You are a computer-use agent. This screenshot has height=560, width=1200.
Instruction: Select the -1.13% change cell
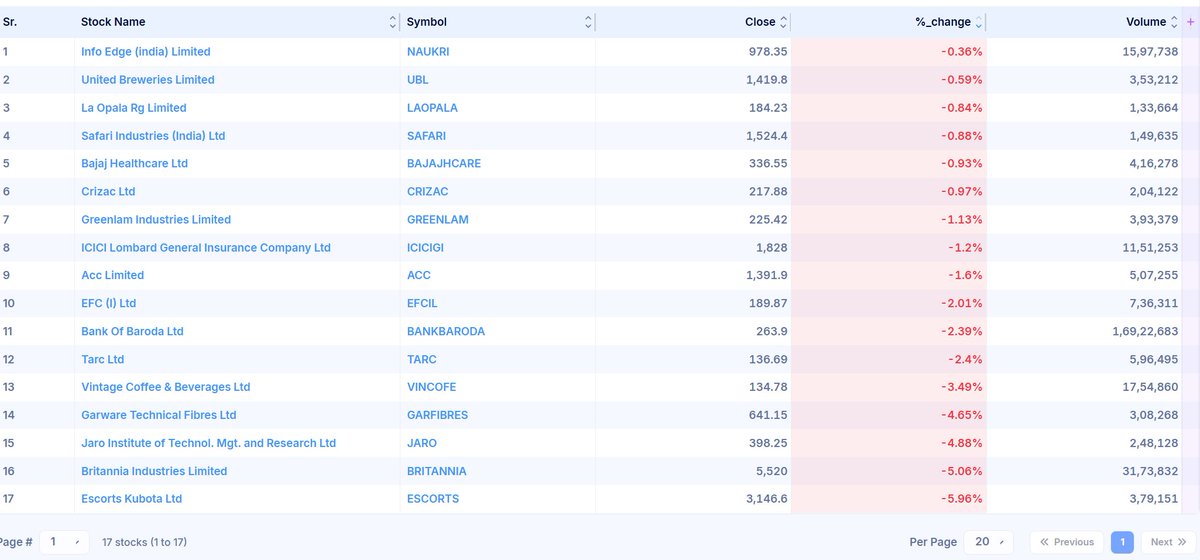[889, 219]
